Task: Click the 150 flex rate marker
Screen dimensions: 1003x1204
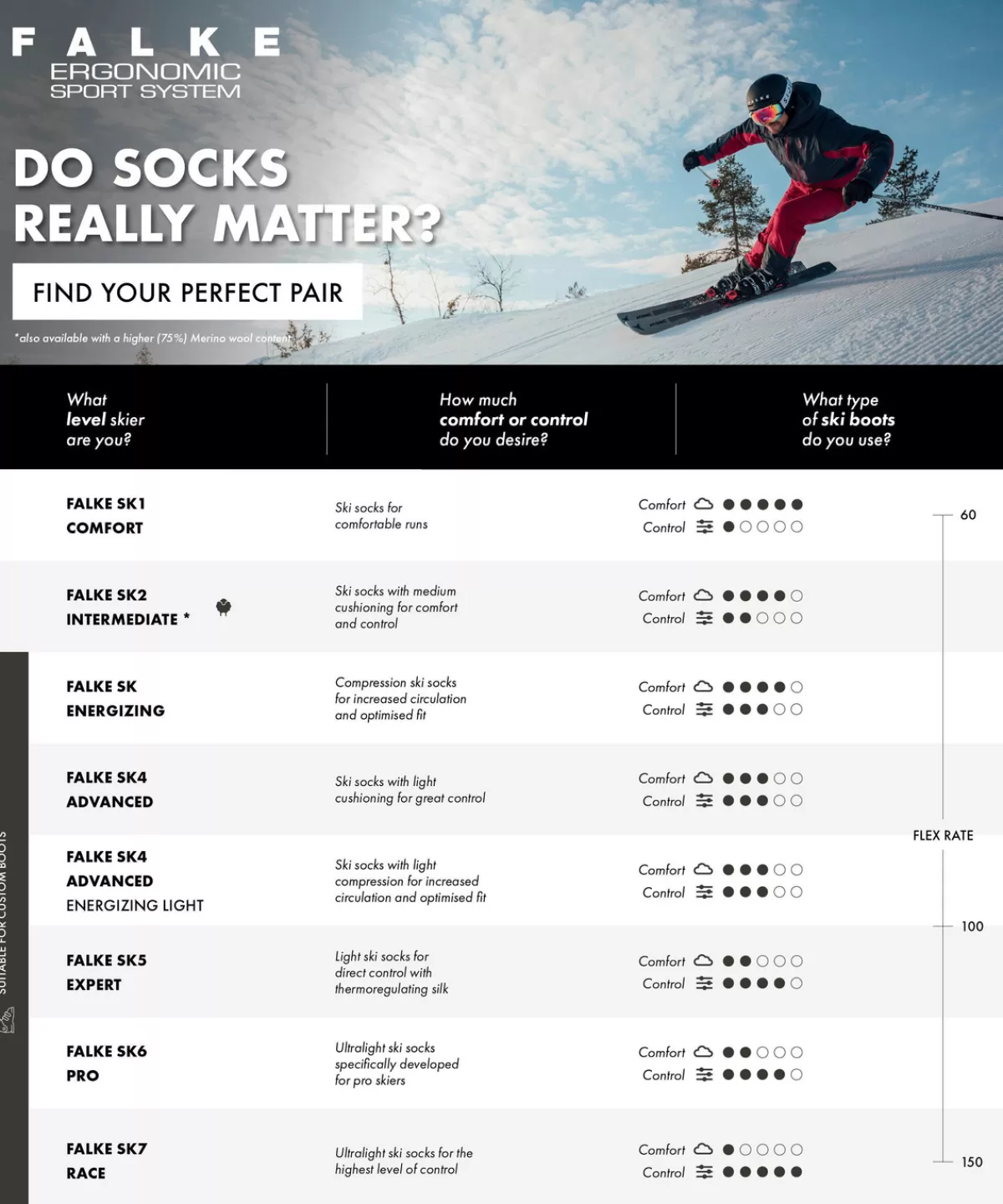Action: [971, 1161]
